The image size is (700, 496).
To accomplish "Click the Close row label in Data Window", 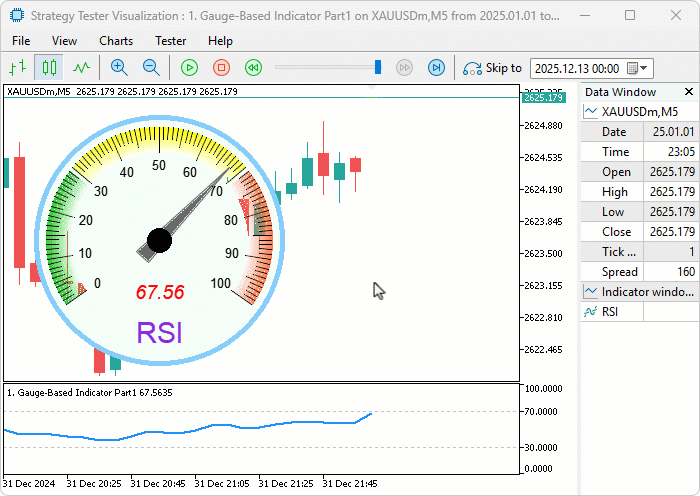I will (x=617, y=232).
